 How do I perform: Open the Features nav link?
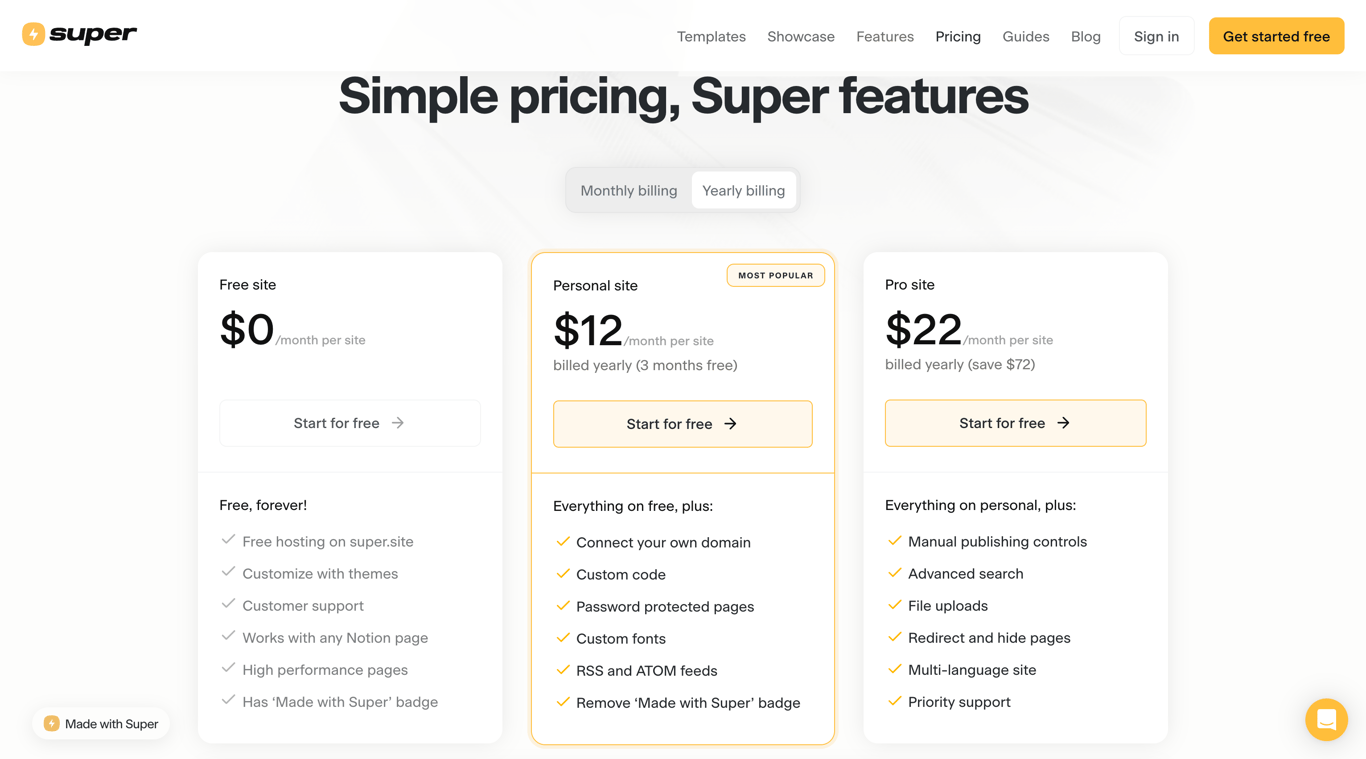coord(885,36)
